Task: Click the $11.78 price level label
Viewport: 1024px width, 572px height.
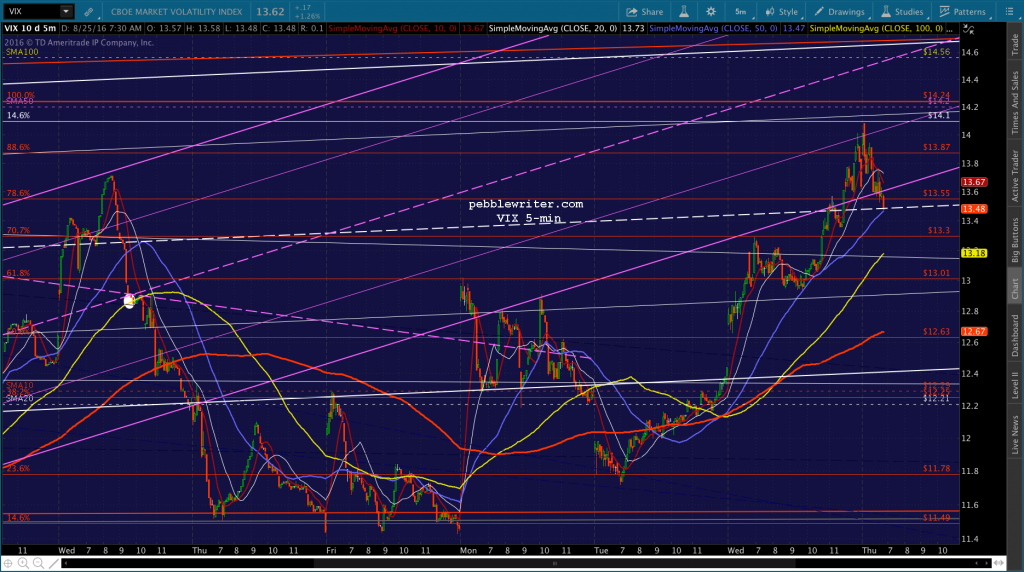Action: coord(936,469)
